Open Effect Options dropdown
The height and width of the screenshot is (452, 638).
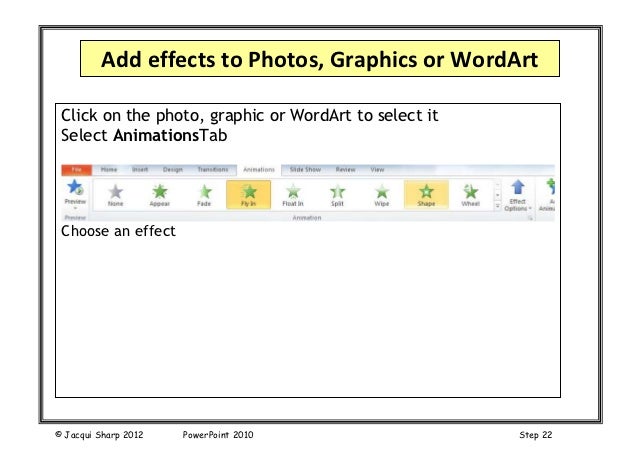tap(518, 196)
